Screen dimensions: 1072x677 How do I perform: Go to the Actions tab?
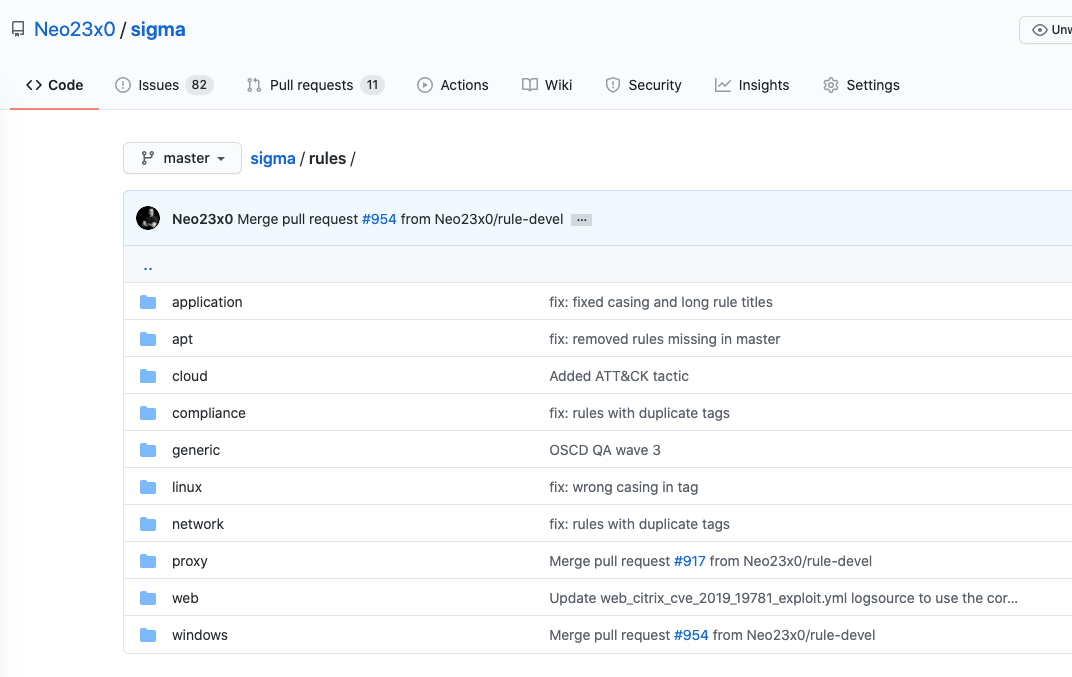[x=453, y=85]
